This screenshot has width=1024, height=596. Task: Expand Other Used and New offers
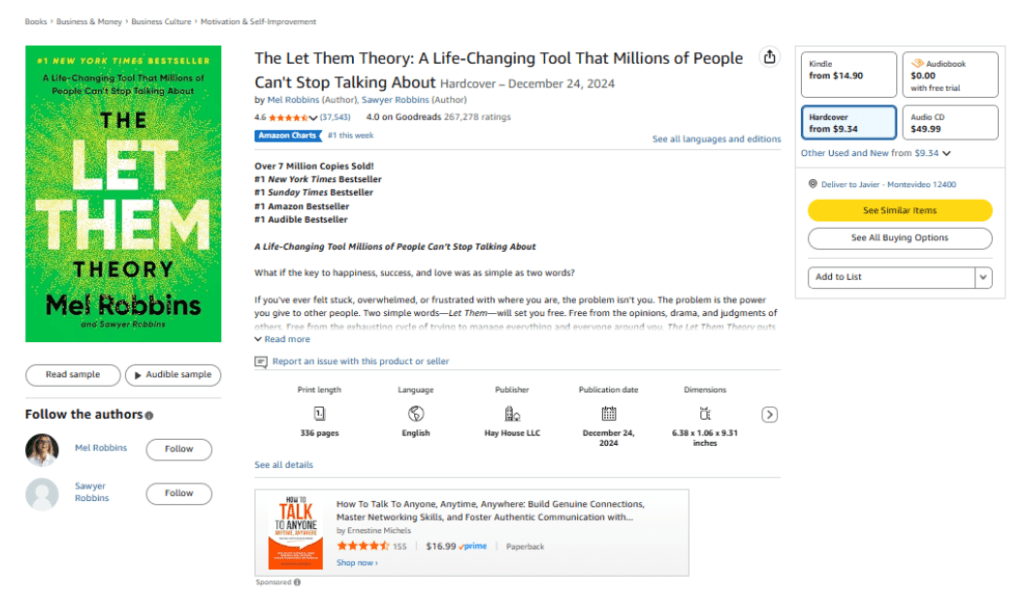(875, 153)
